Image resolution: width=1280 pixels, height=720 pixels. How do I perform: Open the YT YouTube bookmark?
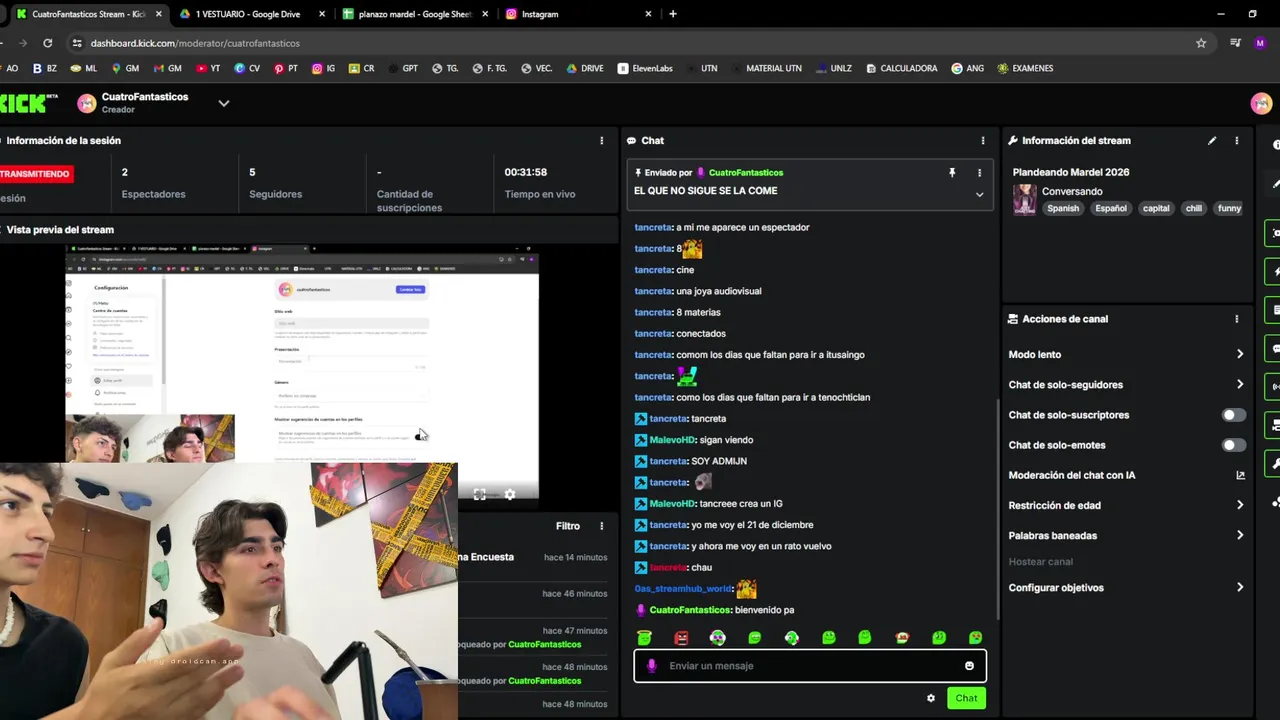click(x=208, y=68)
